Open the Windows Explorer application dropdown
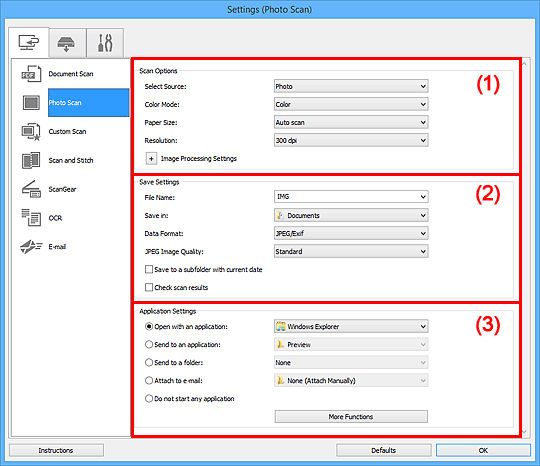540x466 pixels. [351, 326]
